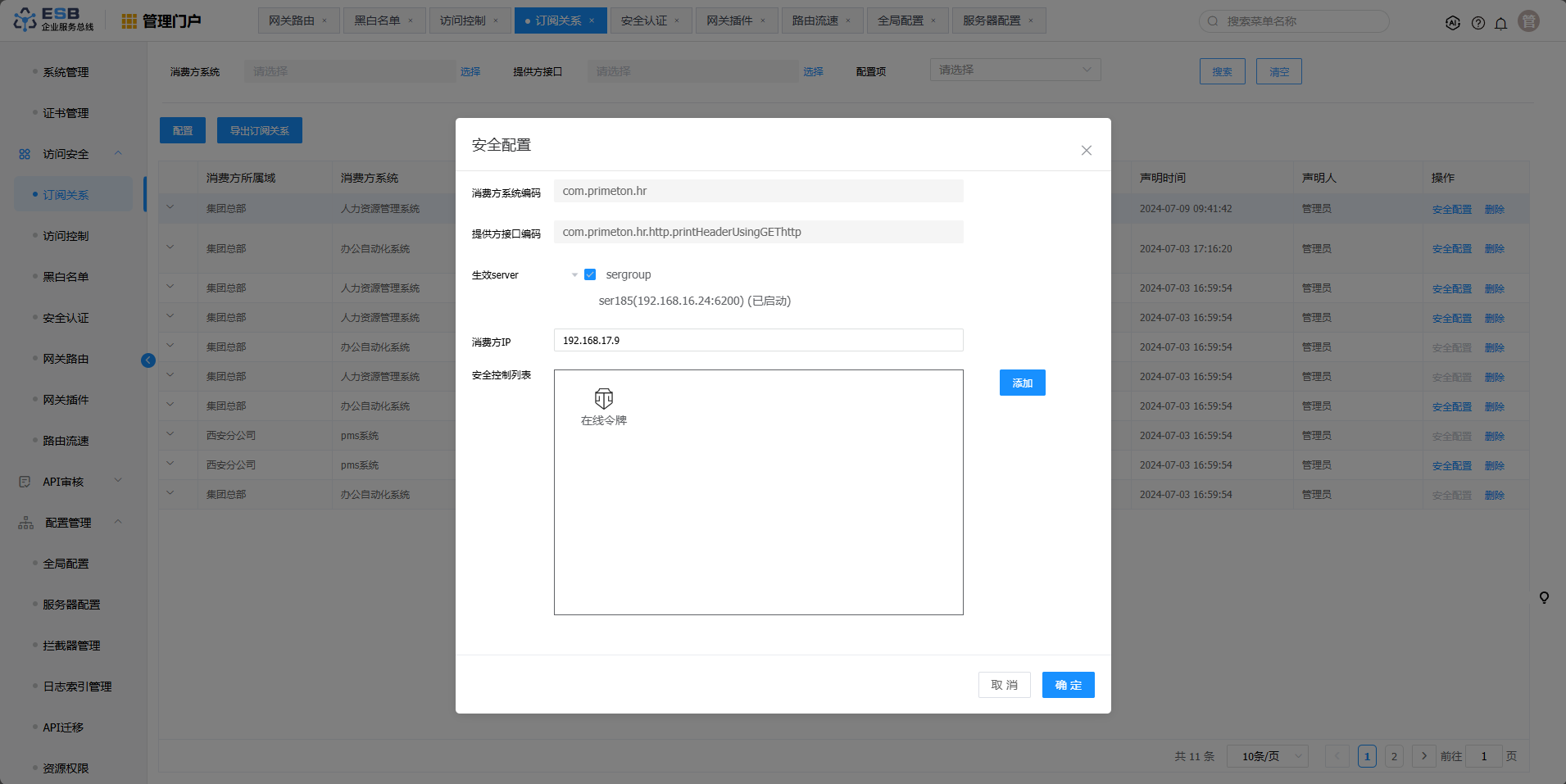
Task: Click the management portal grid icon
Action: pos(129,21)
